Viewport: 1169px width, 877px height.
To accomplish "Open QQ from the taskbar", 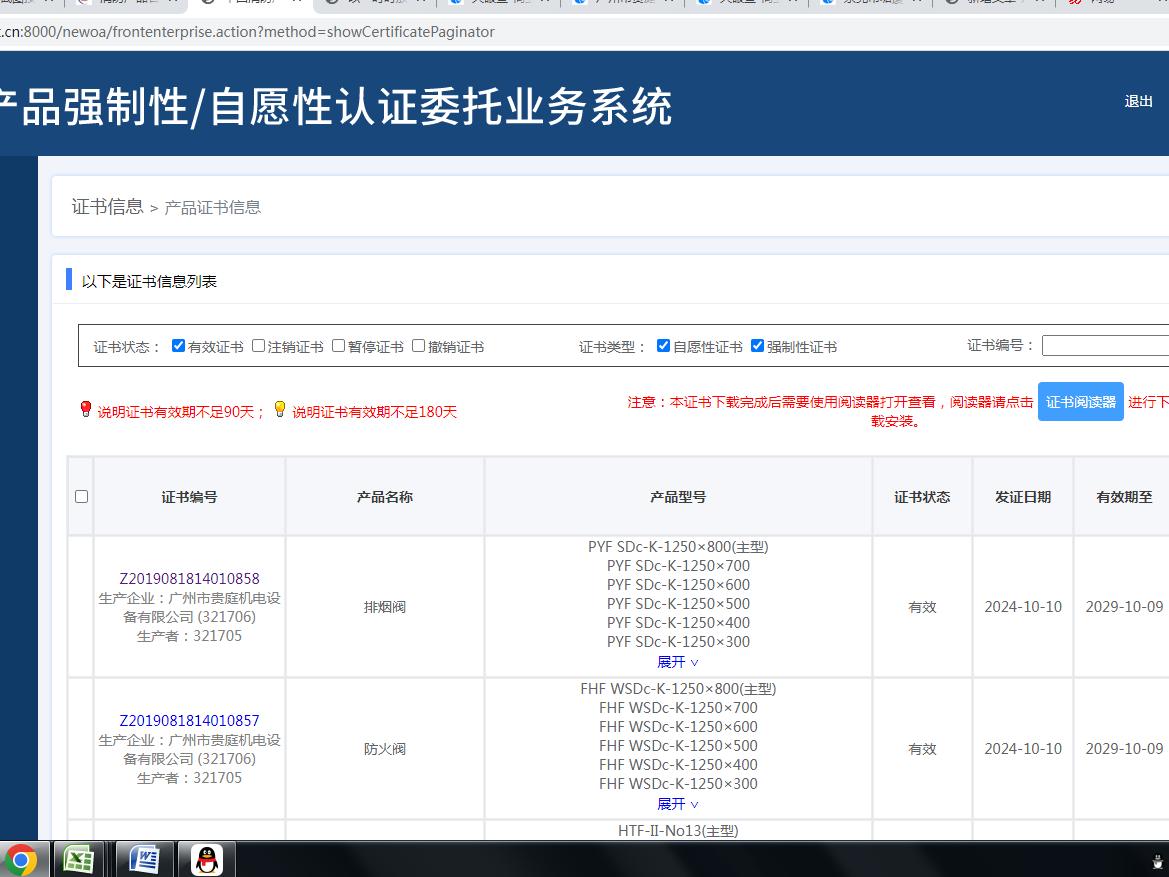I will click(207, 858).
